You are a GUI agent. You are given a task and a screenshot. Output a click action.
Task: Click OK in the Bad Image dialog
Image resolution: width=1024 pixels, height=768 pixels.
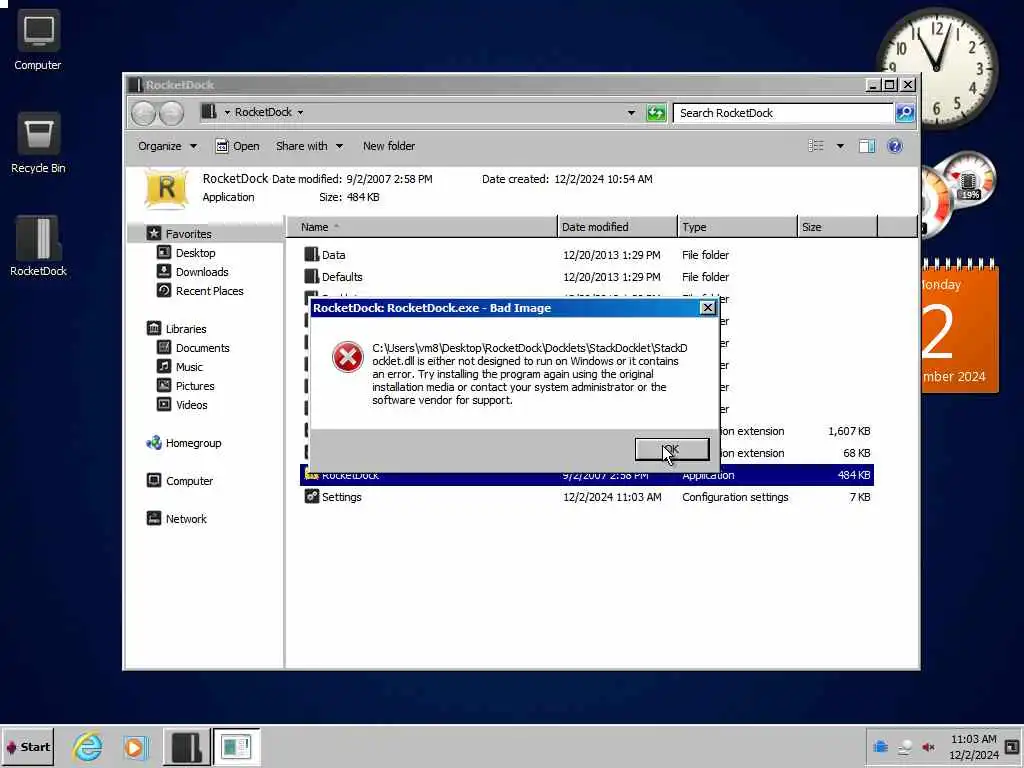[x=671, y=449]
